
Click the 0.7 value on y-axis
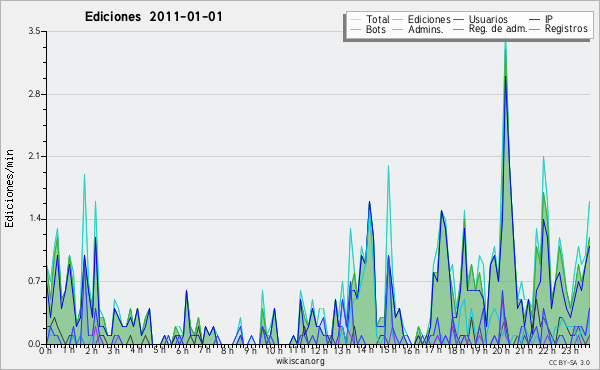pos(34,282)
